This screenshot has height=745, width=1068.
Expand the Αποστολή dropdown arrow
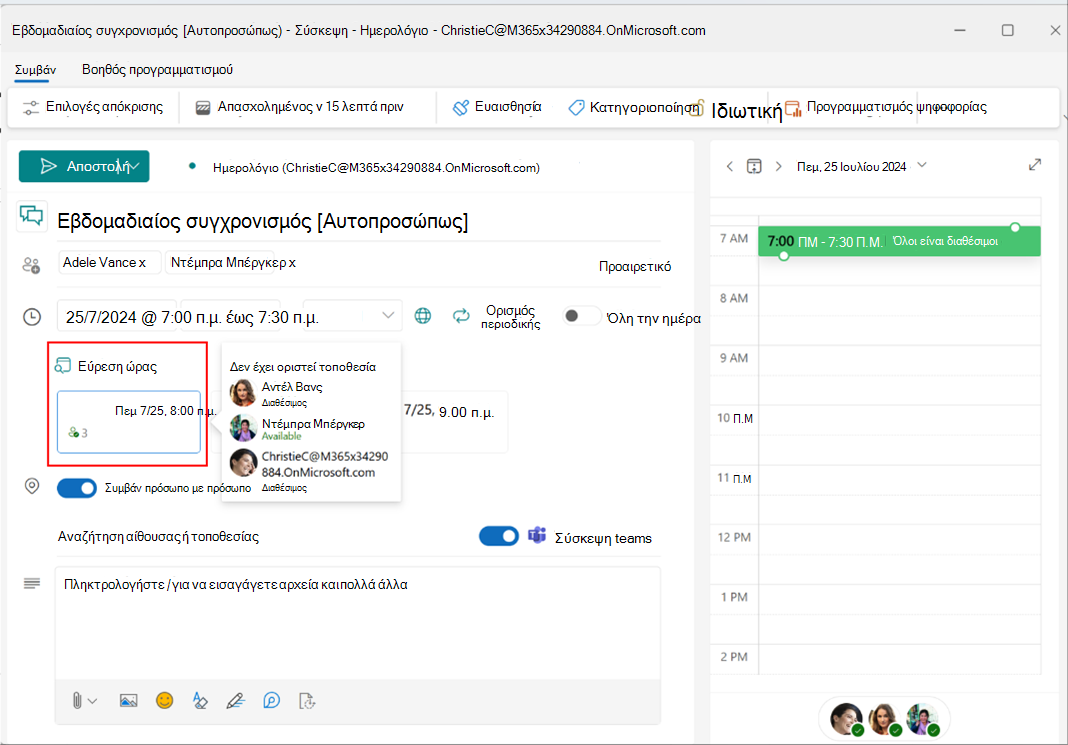pos(136,166)
